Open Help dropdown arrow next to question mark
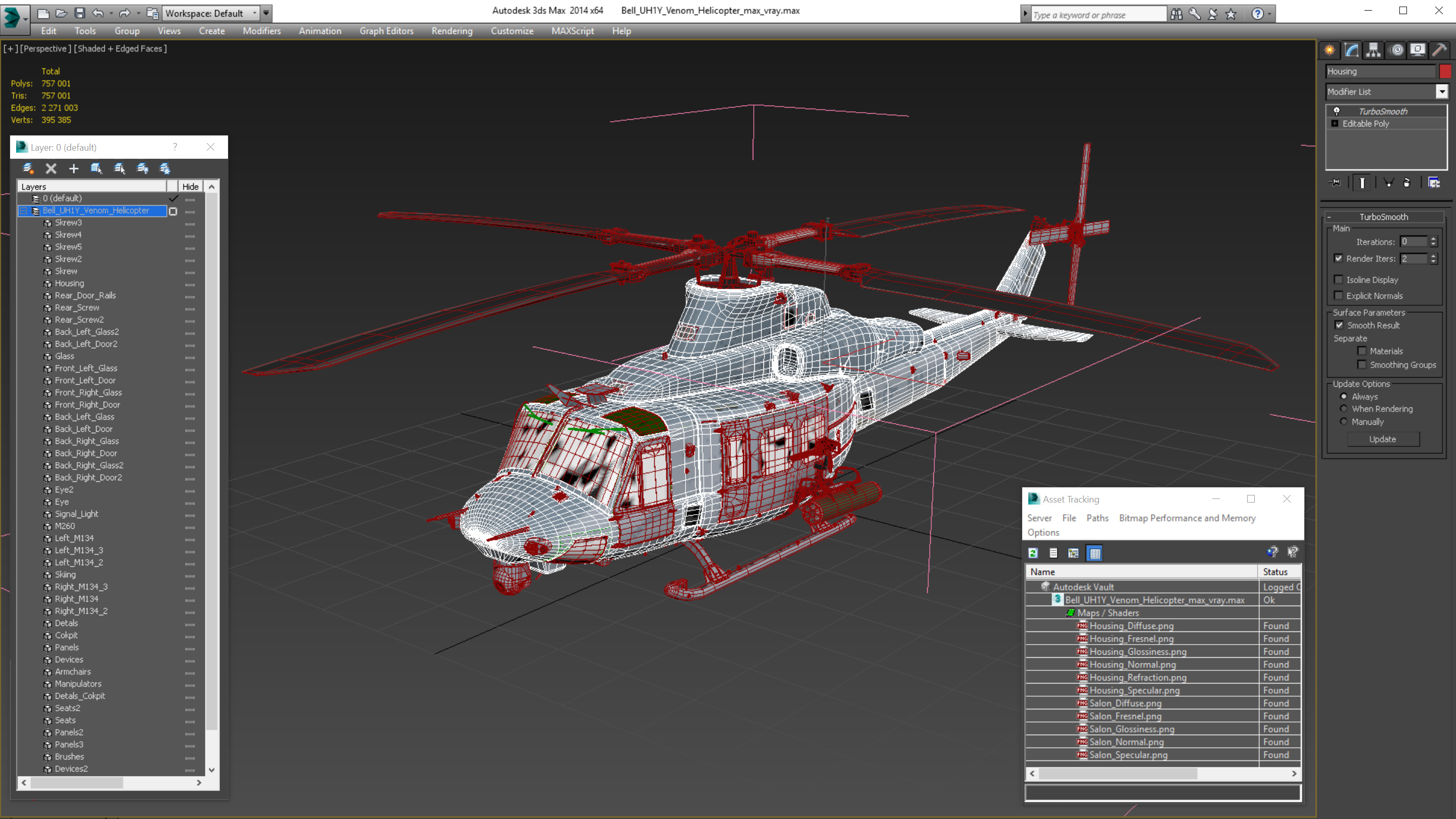 point(1269,14)
